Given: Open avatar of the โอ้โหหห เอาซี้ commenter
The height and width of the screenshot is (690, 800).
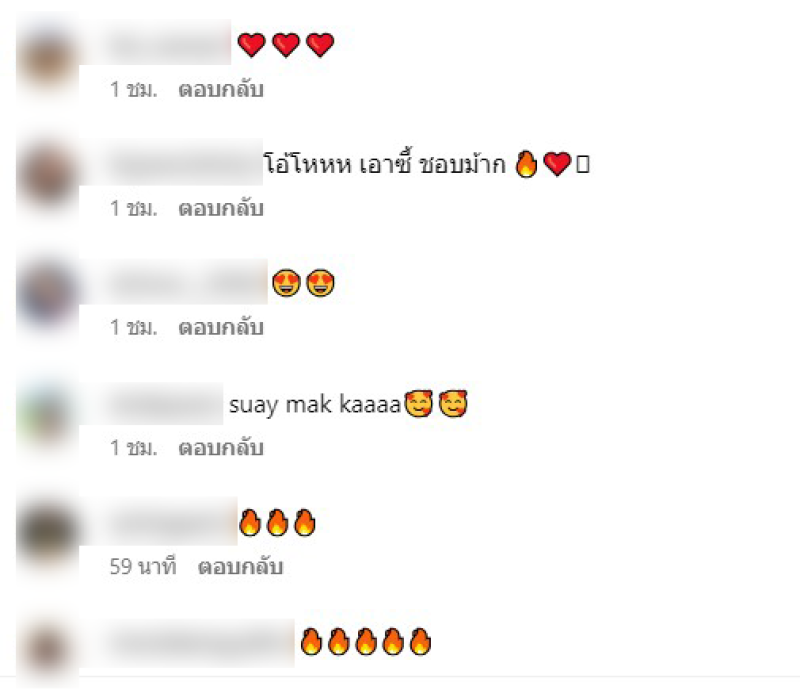Looking at the screenshot, I should 47,176.
